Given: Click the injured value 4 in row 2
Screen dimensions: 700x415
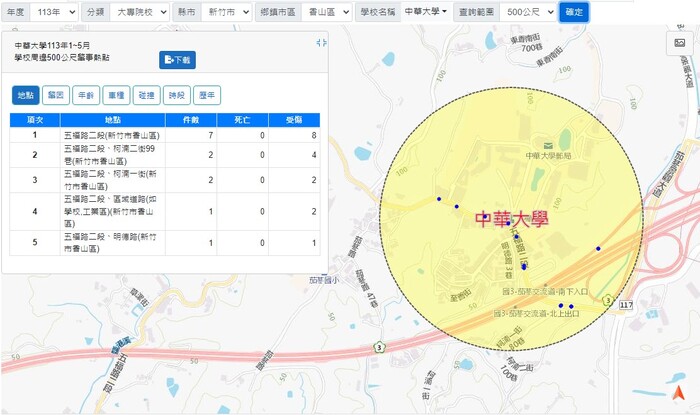Looking at the screenshot, I should (x=314, y=155).
